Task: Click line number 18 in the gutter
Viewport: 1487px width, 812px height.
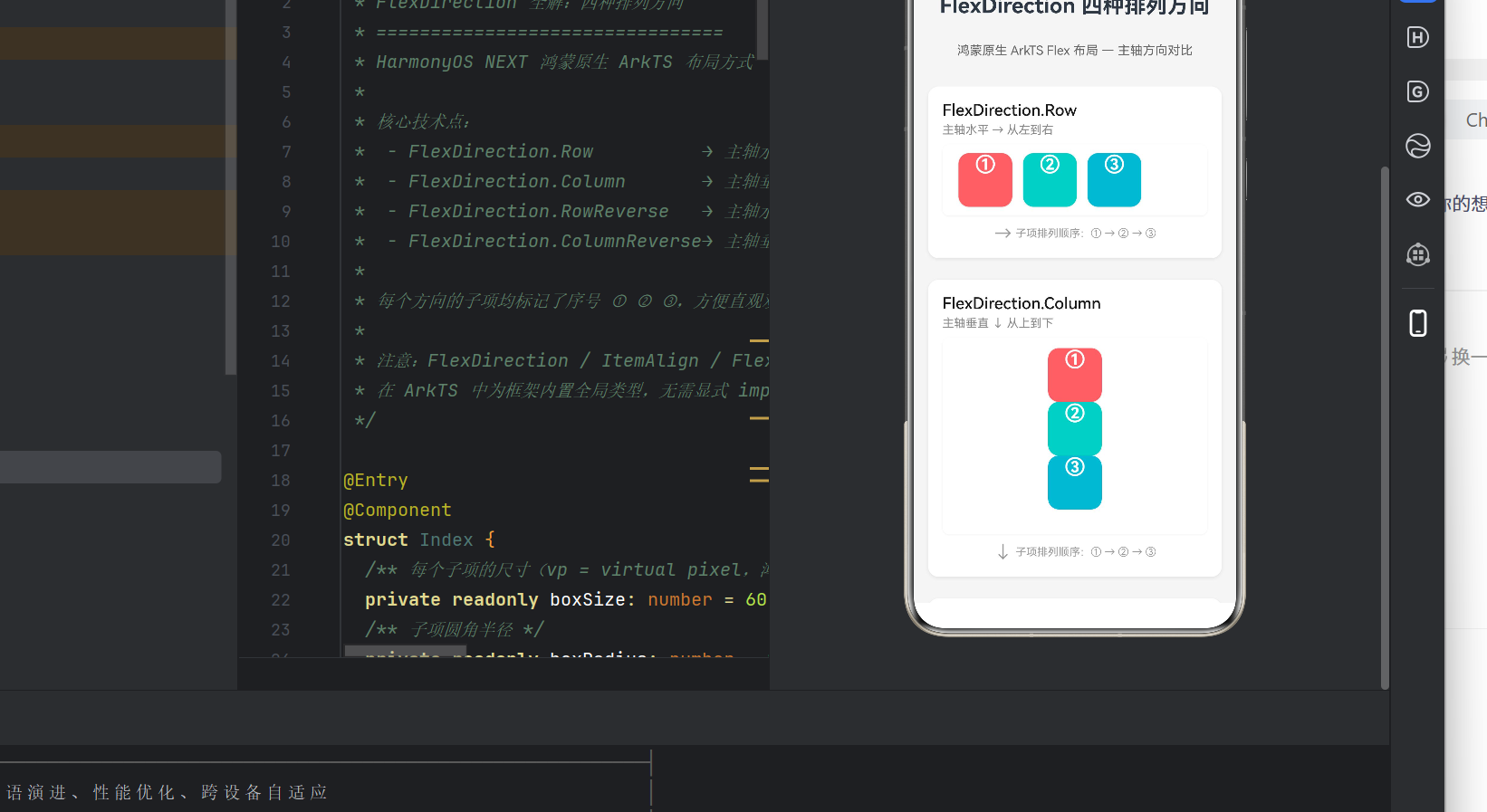Action: 281,481
